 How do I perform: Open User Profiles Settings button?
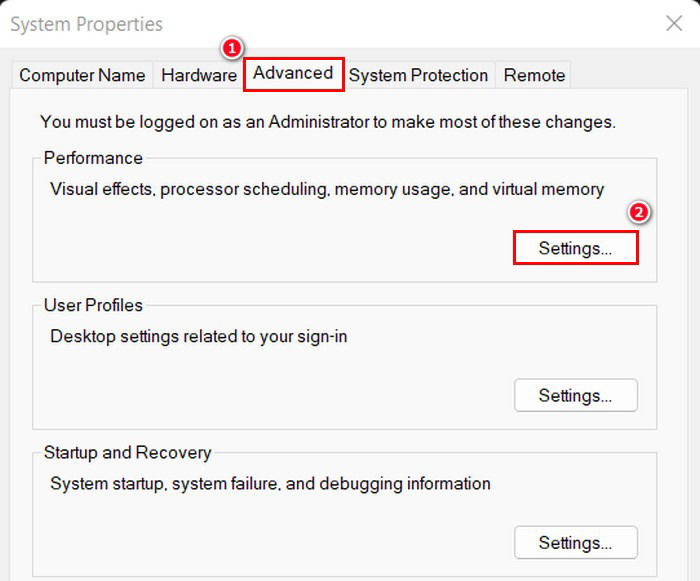pos(575,395)
